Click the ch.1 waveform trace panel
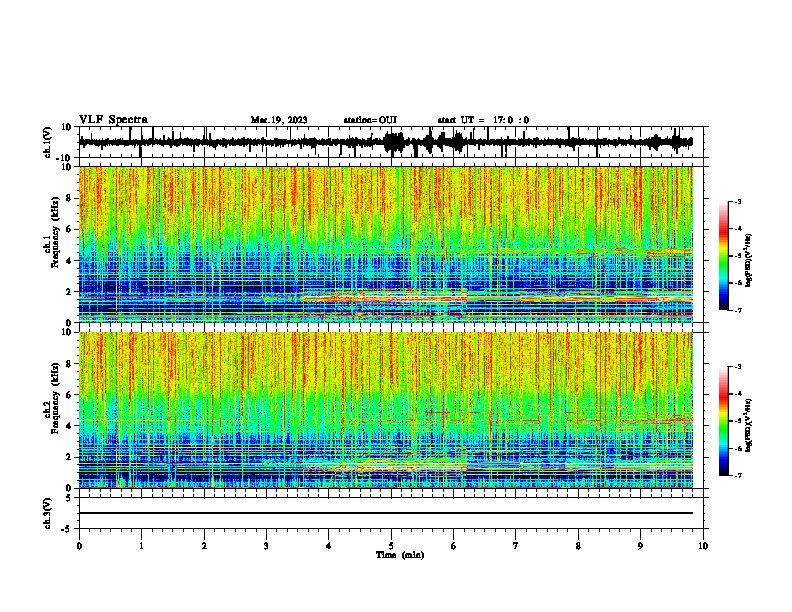Image resolution: width=792 pixels, height=612 pixels. coord(391,142)
